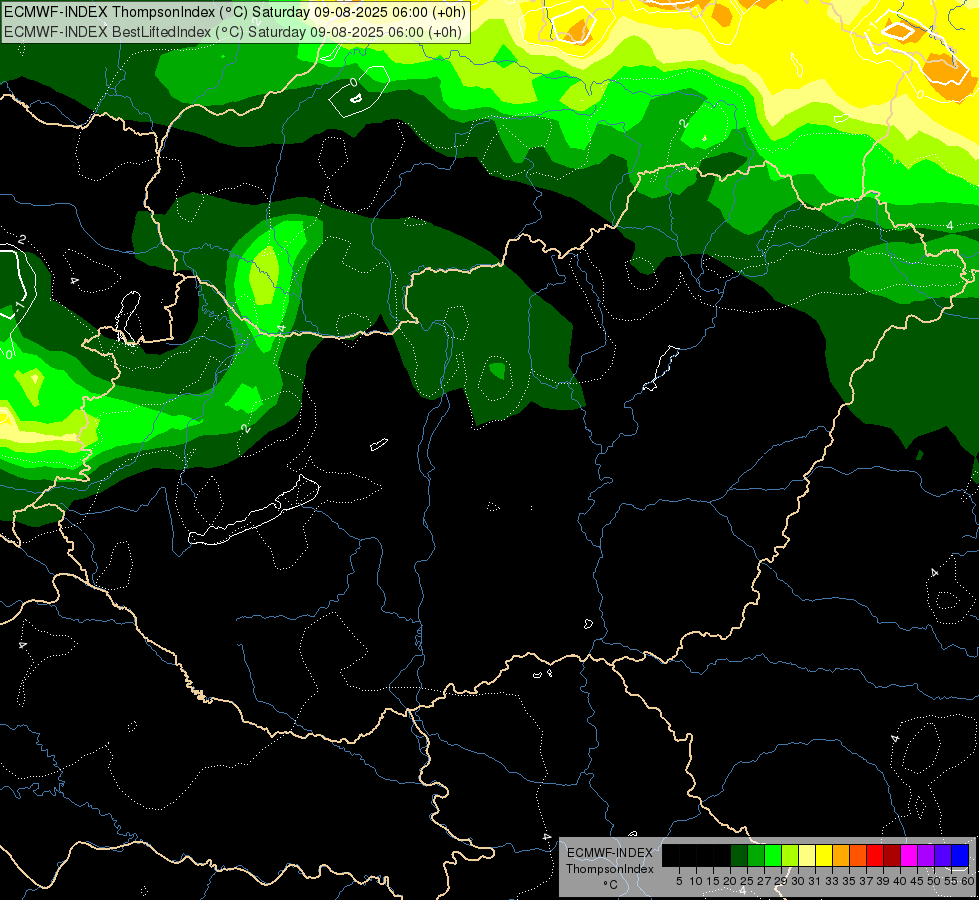This screenshot has height=900, width=979.
Task: Pick the yellow-green 29–30 legend swatch
Action: click(790, 855)
